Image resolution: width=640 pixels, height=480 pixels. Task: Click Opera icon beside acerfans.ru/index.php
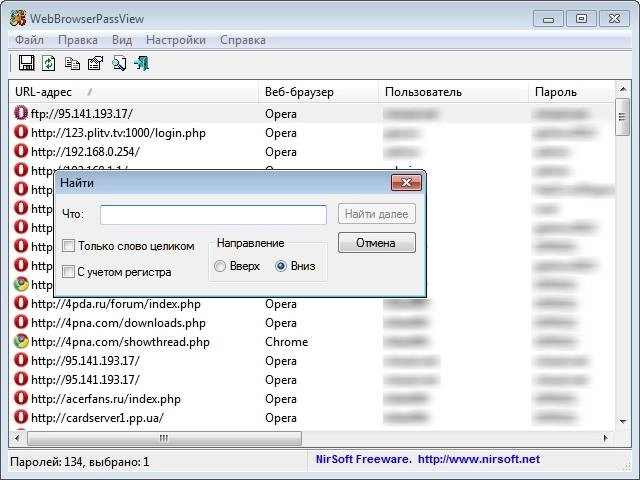point(21,398)
